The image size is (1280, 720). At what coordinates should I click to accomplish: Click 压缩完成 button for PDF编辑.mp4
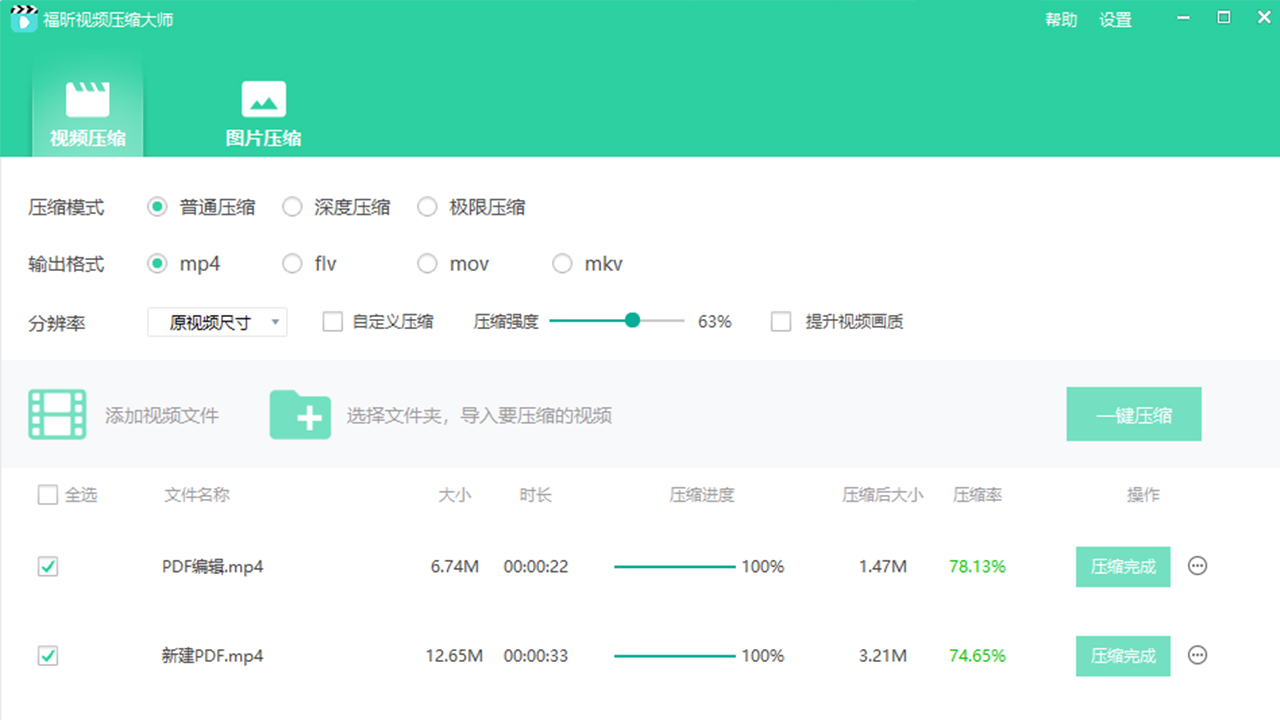click(x=1123, y=566)
